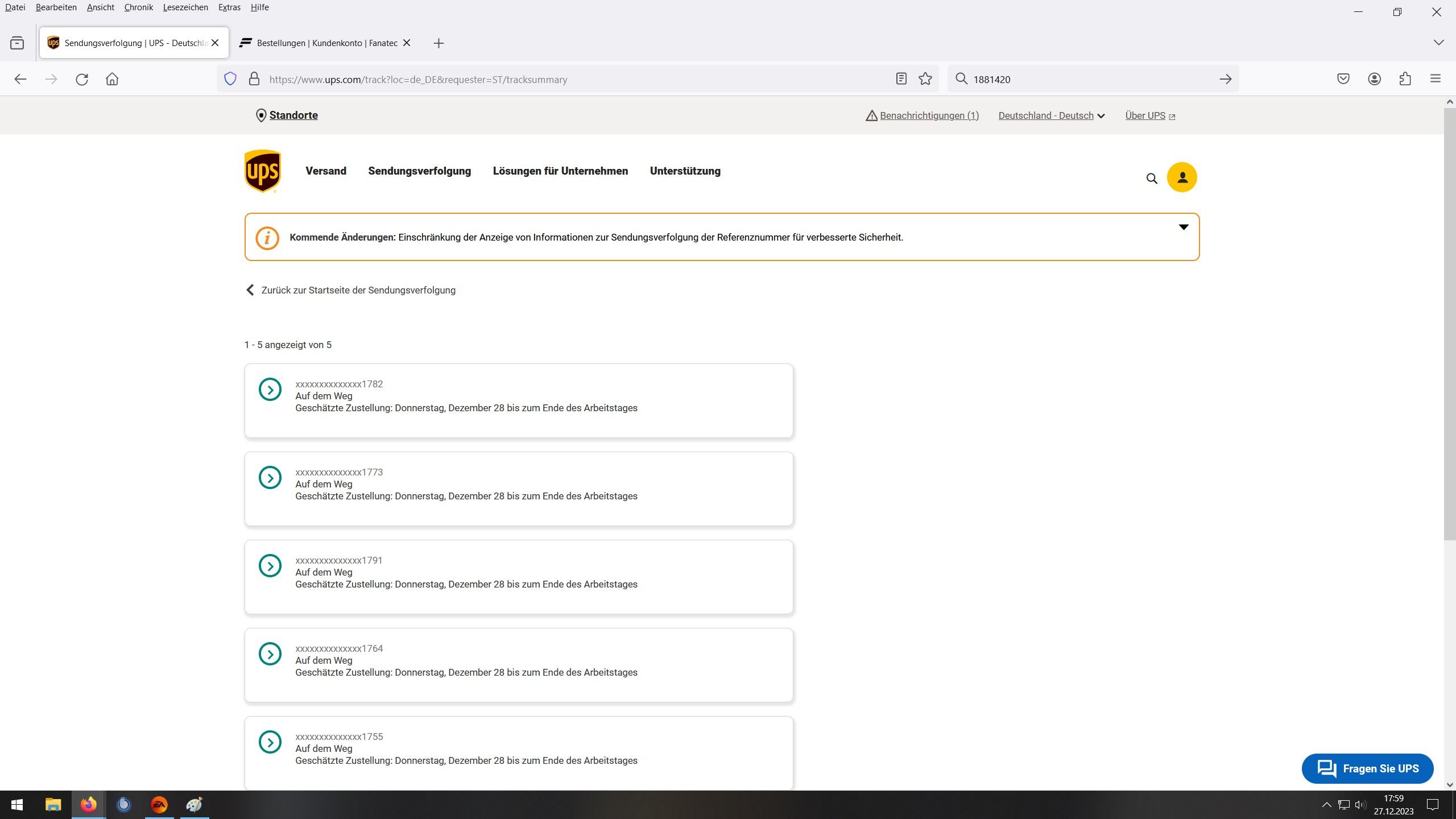Open the extensions puzzle icon
Viewport: 1456px width, 819px height.
(1405, 79)
